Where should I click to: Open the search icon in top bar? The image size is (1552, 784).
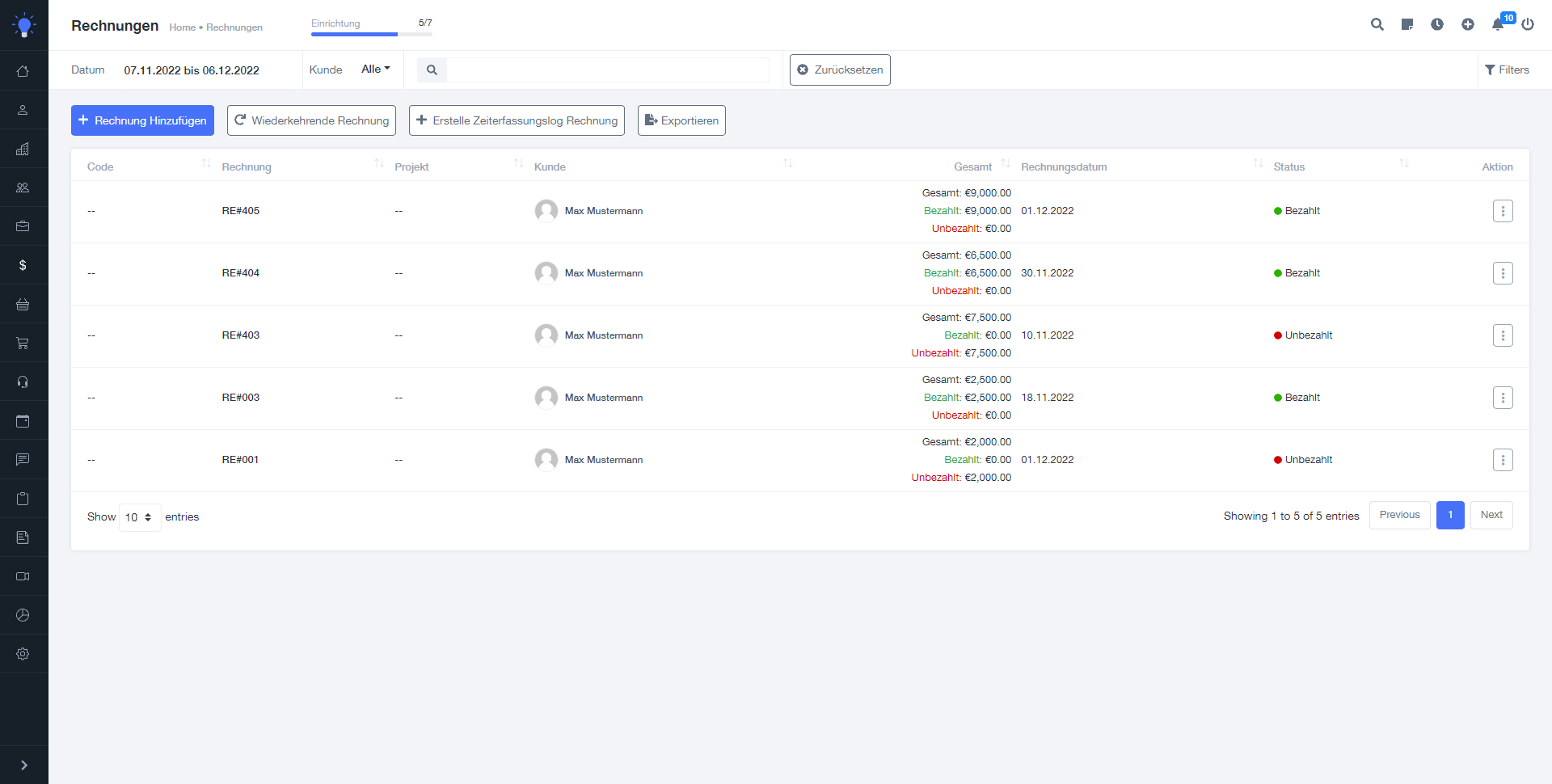(1377, 24)
